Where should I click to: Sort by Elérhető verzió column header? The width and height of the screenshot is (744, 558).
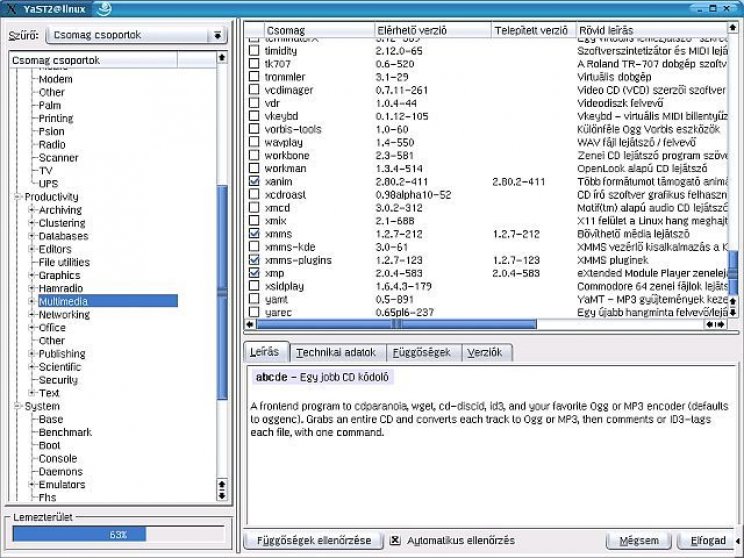[433, 30]
